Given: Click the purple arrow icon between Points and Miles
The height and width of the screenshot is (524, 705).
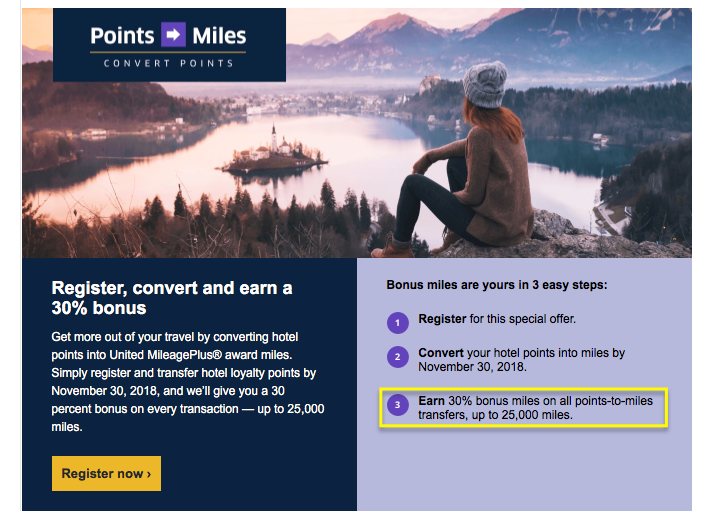Looking at the screenshot, I should (x=174, y=35).
